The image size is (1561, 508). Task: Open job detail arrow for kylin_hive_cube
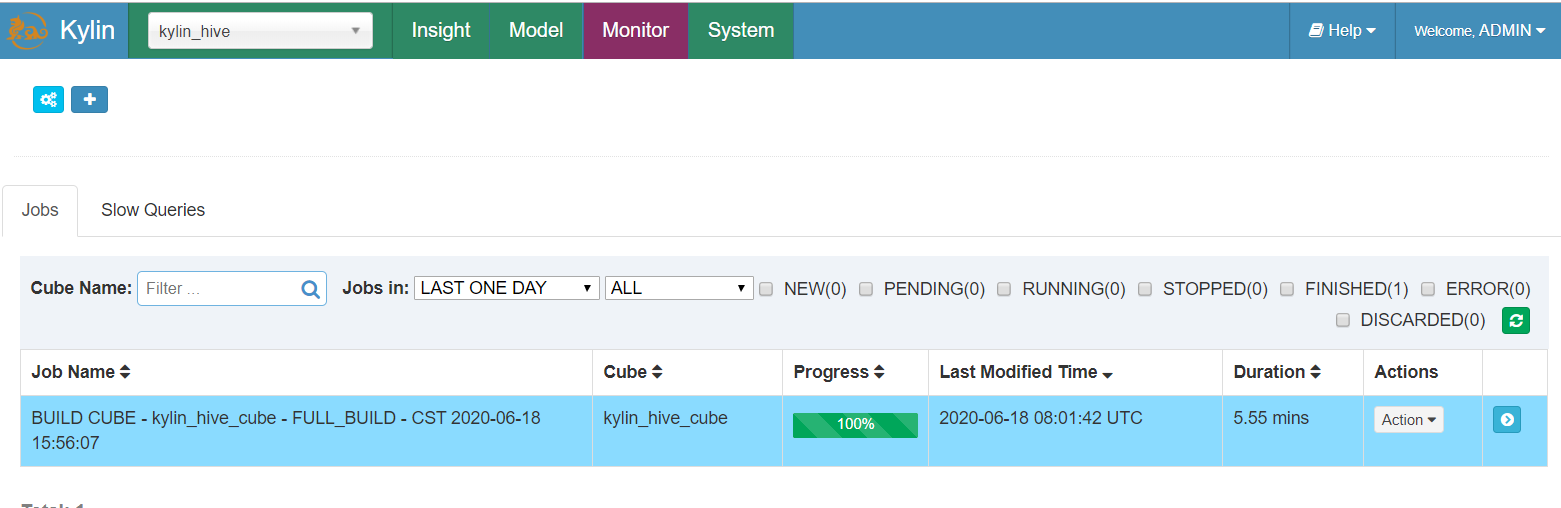click(1506, 420)
